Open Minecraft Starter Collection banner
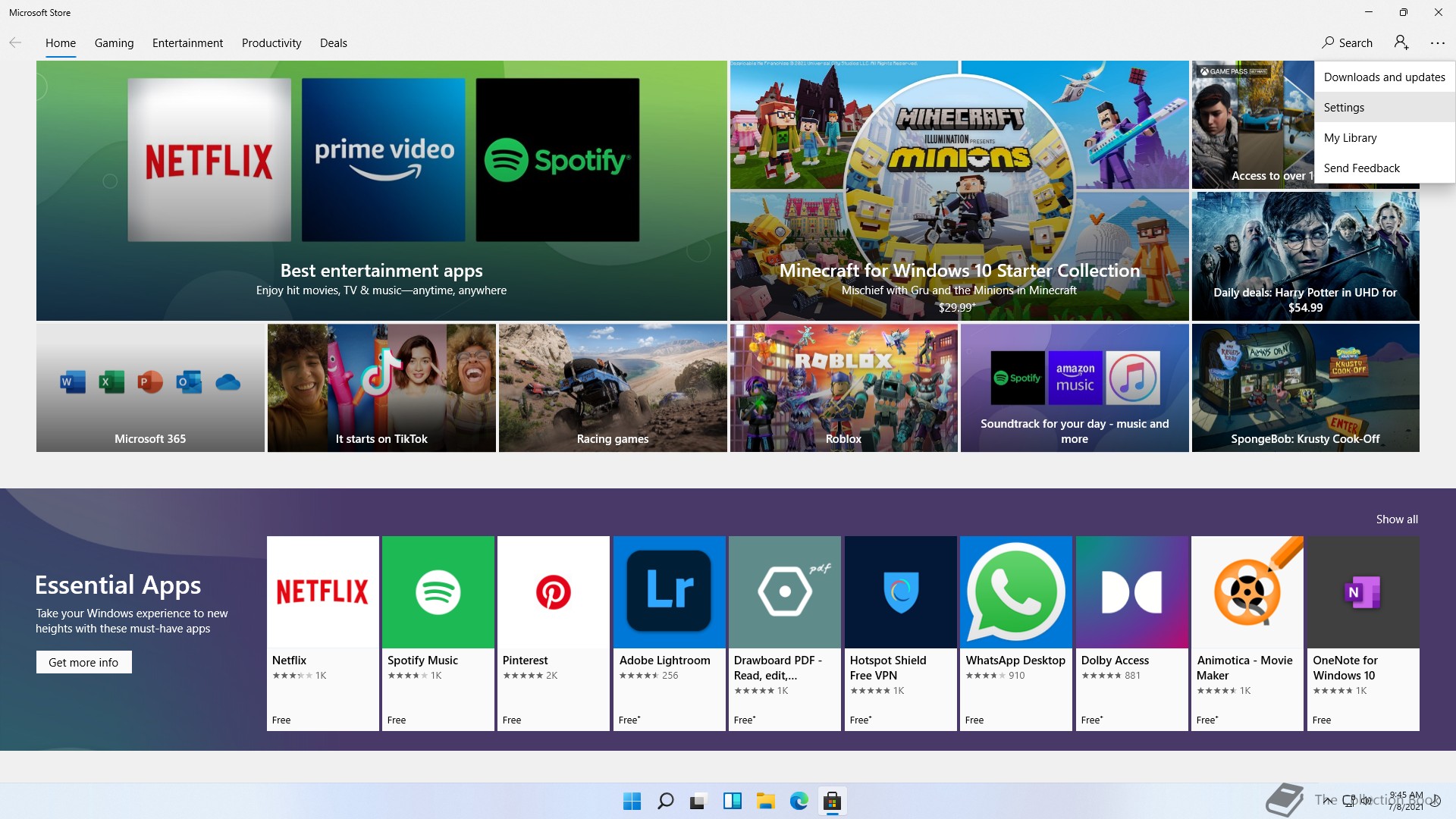The width and height of the screenshot is (1456, 819). click(959, 190)
